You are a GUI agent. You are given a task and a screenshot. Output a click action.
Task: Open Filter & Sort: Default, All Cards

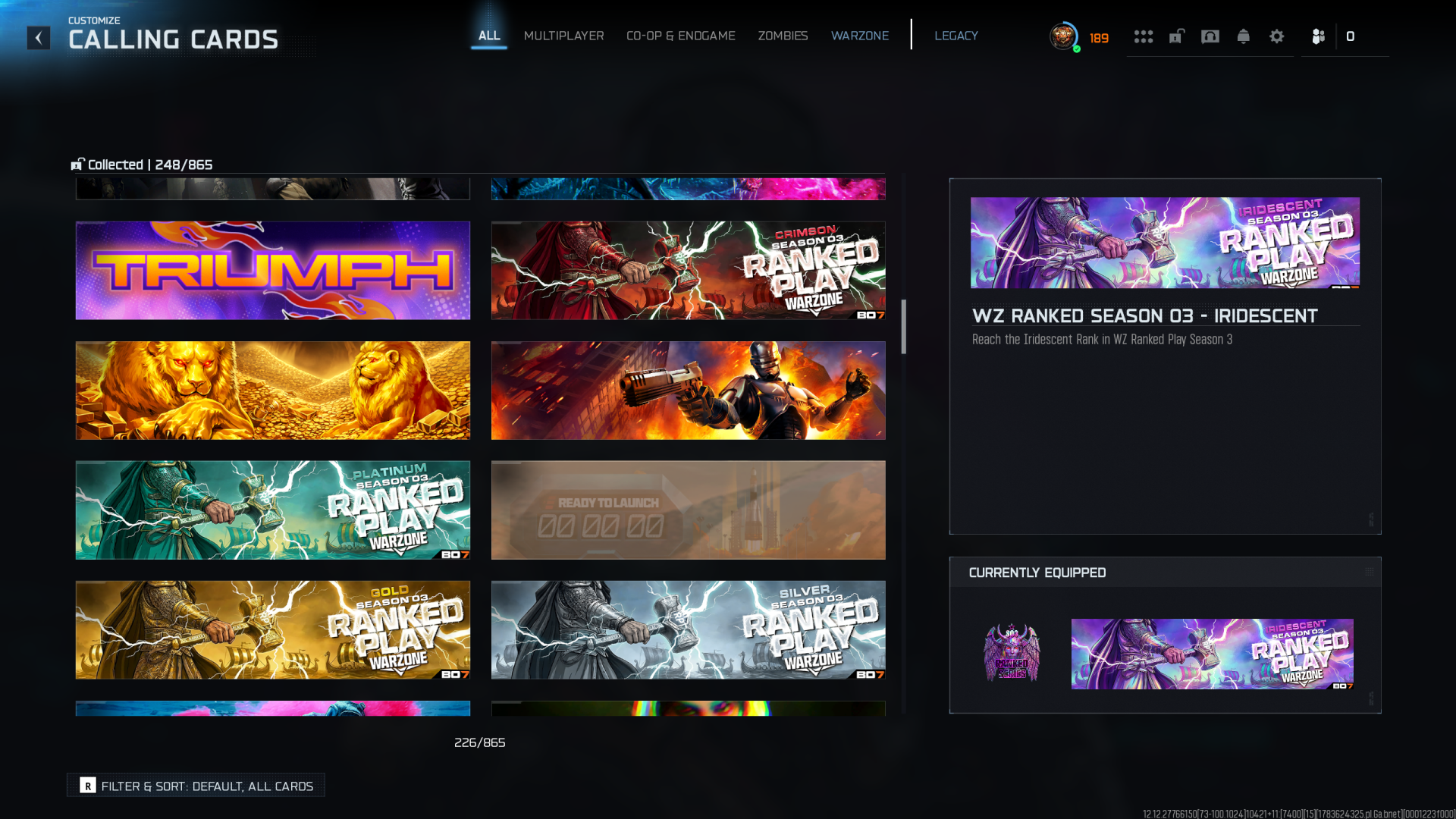click(x=196, y=786)
